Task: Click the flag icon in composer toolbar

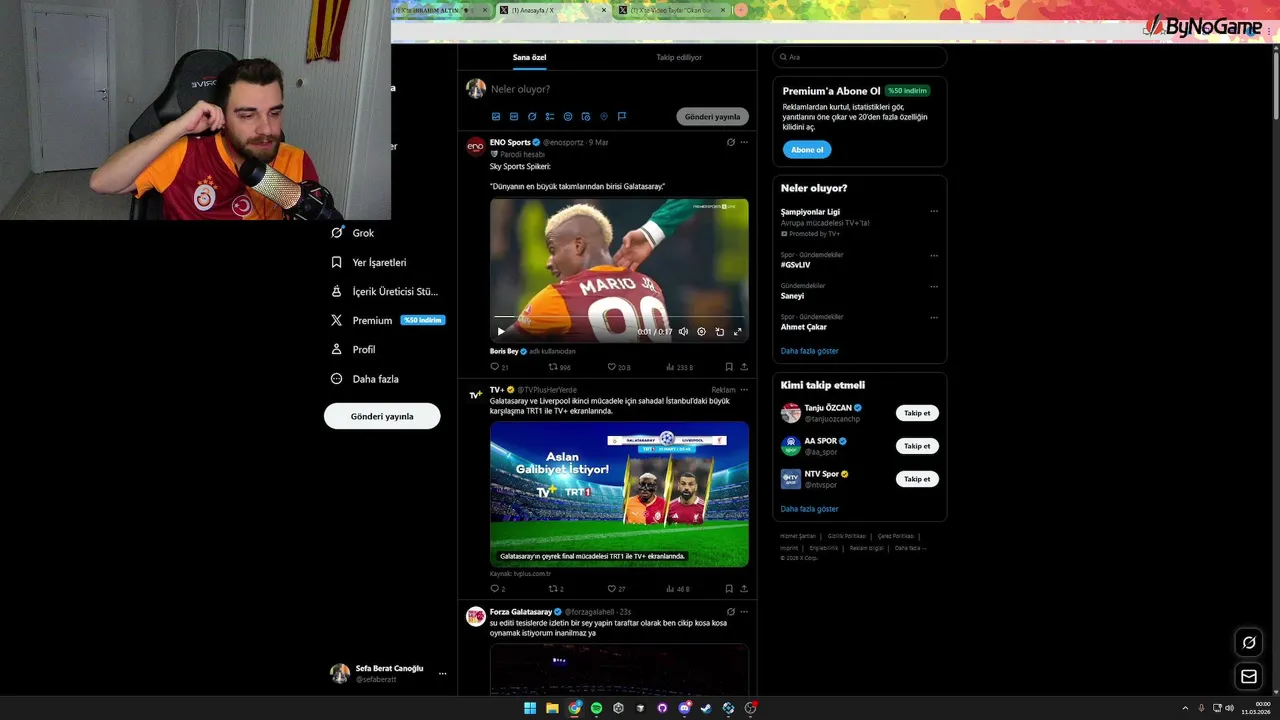Action: tap(622, 117)
